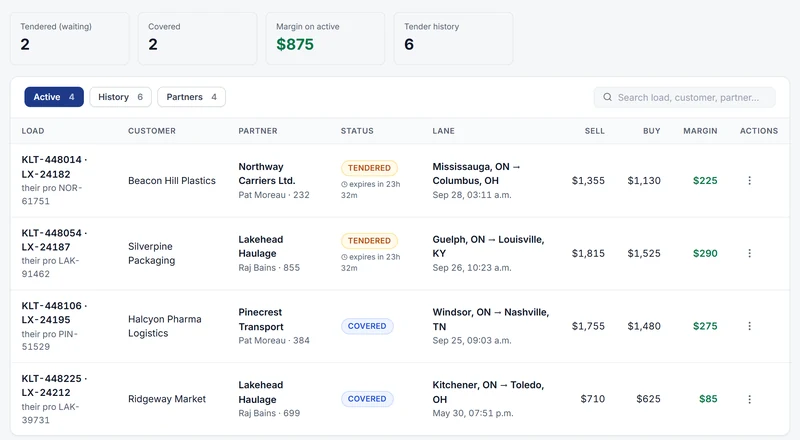Click COVERED badge for Ridgeway Market
The width and height of the screenshot is (800, 440).
coord(367,399)
